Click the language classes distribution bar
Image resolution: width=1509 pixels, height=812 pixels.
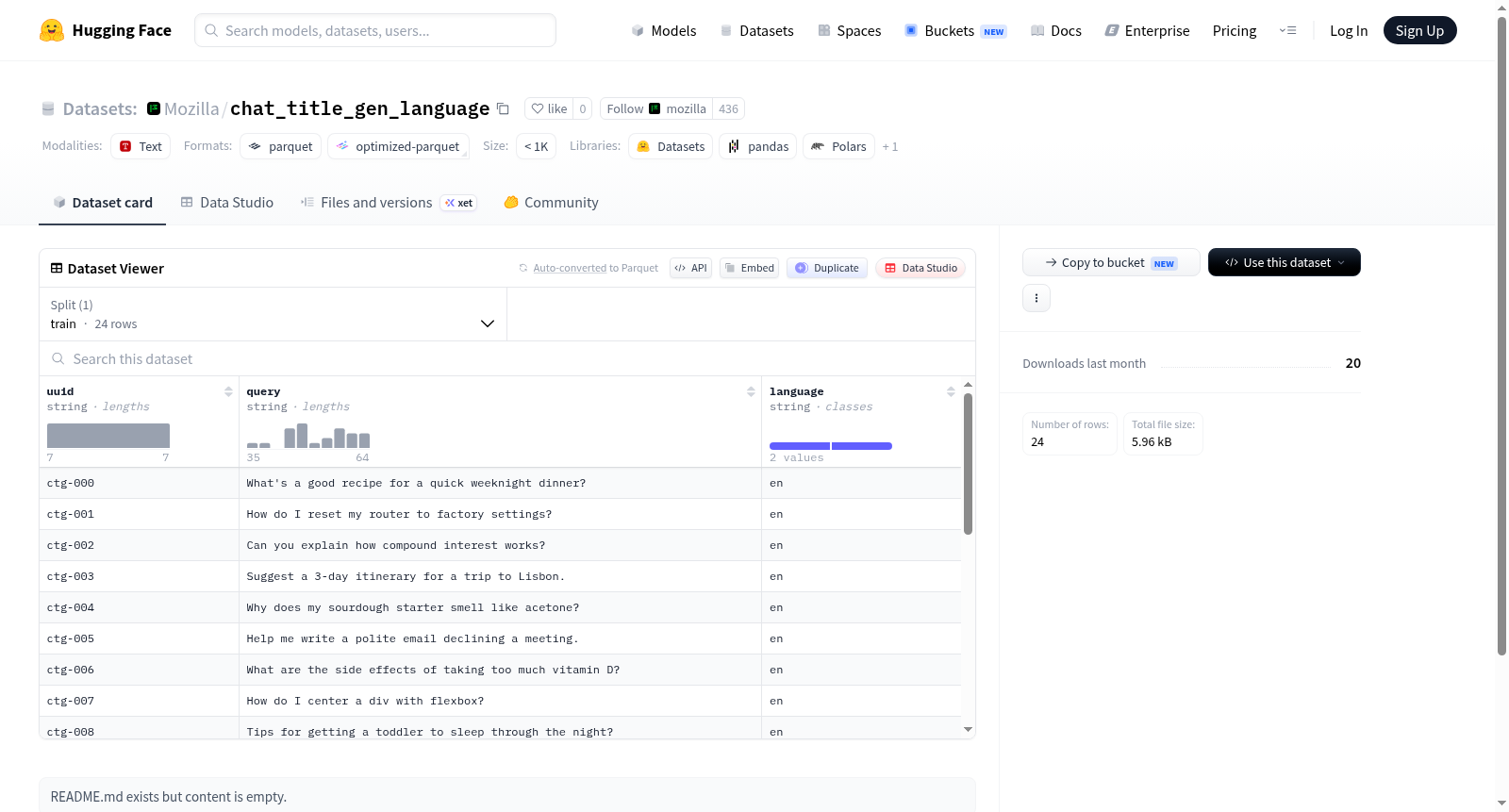click(831, 446)
